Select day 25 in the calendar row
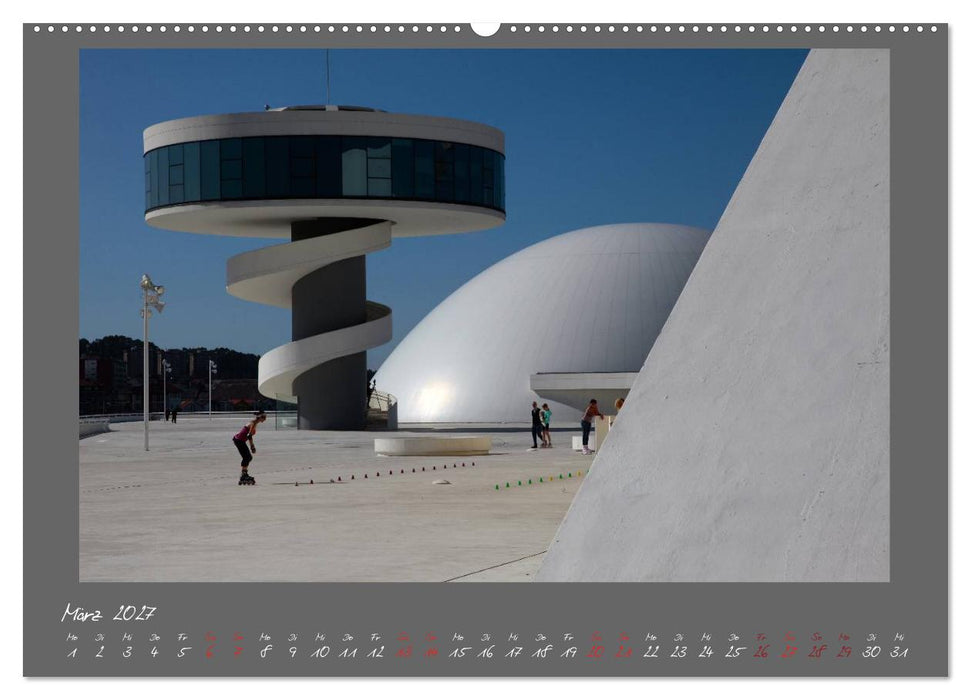This screenshot has height=700, width=971. click(x=734, y=652)
